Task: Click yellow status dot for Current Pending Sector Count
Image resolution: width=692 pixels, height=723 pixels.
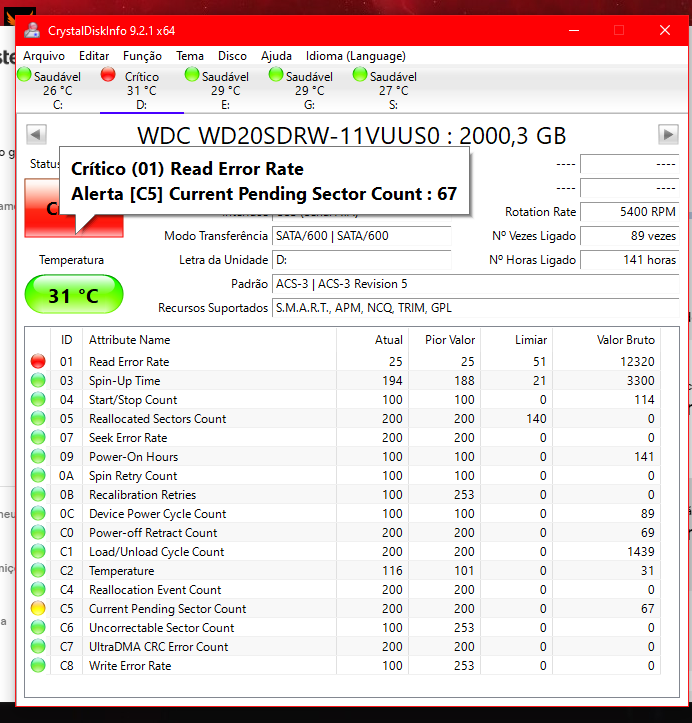Action: tap(38, 609)
